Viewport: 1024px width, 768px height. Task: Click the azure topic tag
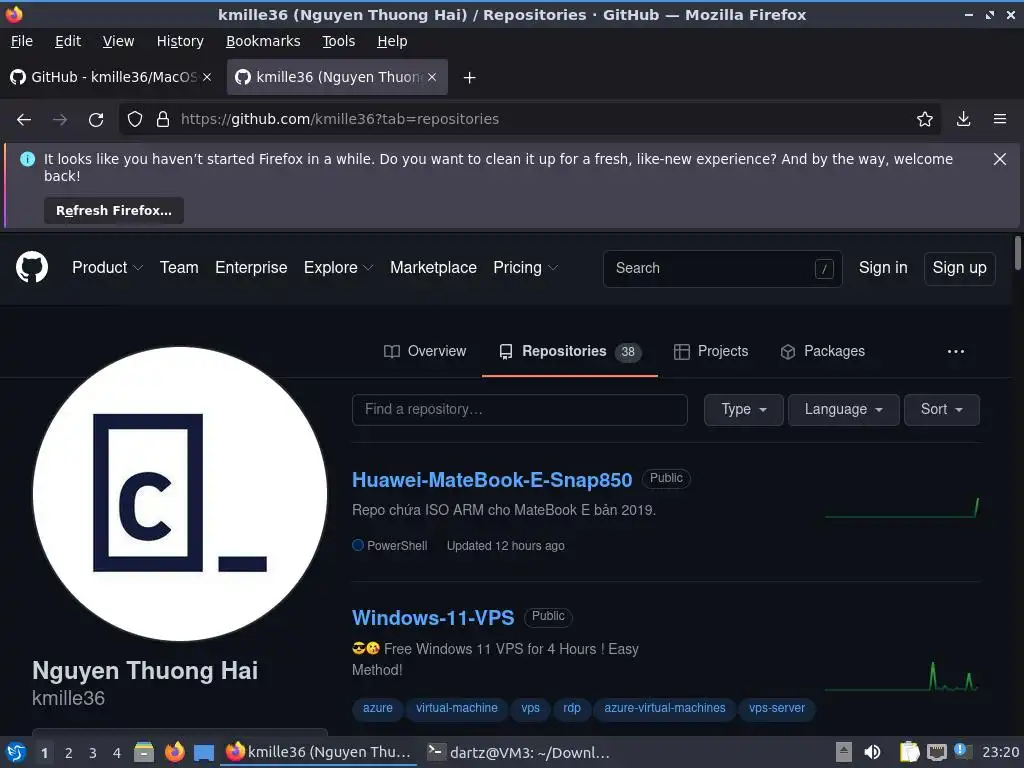tap(377, 708)
